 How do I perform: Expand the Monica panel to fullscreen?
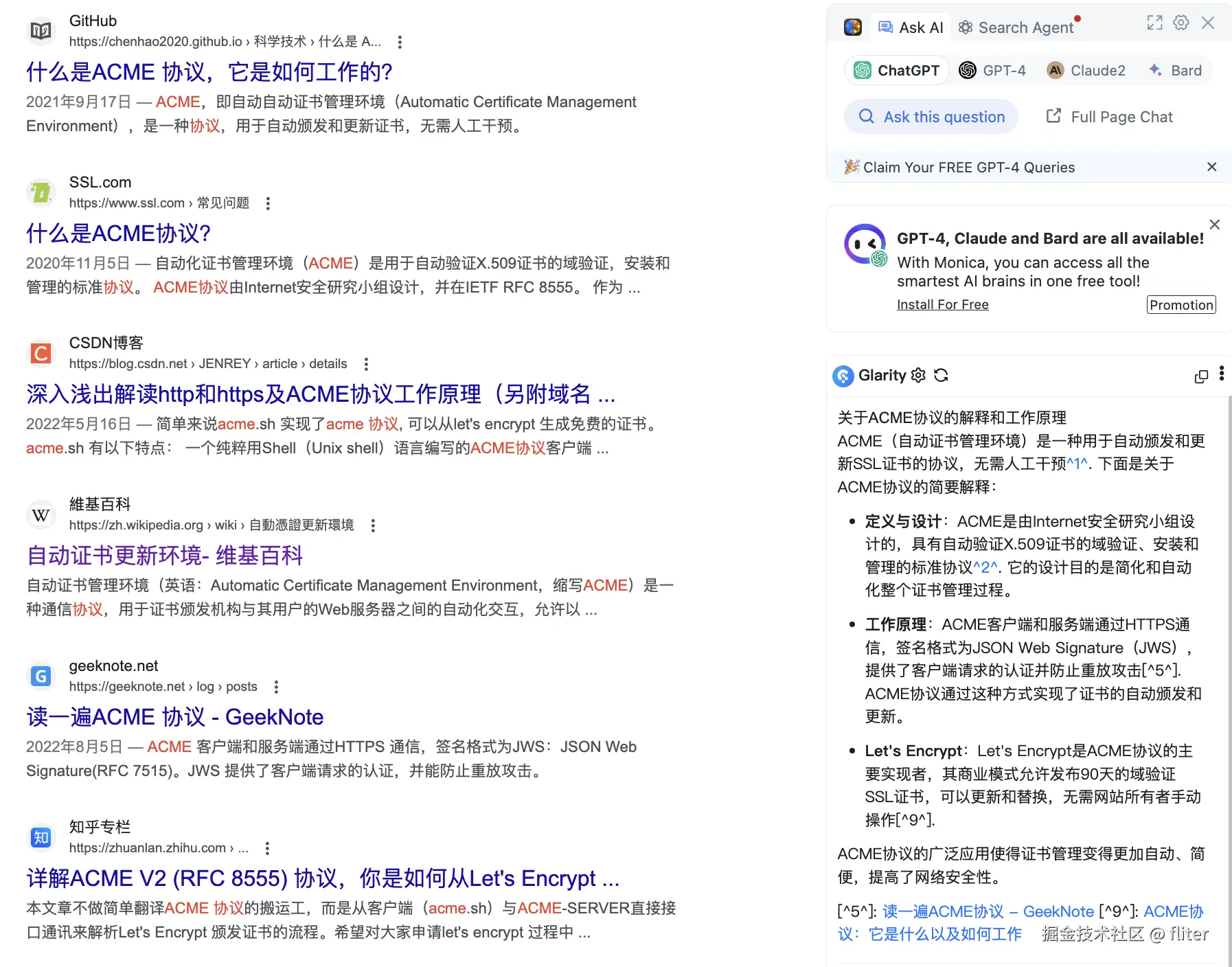click(1155, 23)
